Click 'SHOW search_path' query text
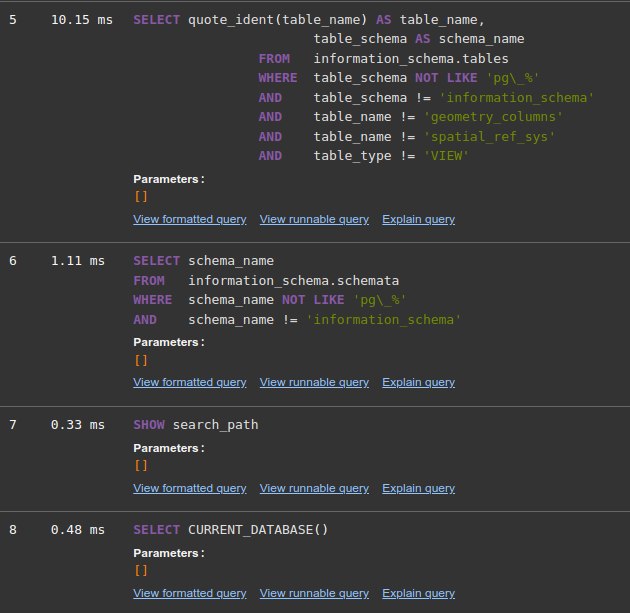This screenshot has height=613, width=630. 196,425
